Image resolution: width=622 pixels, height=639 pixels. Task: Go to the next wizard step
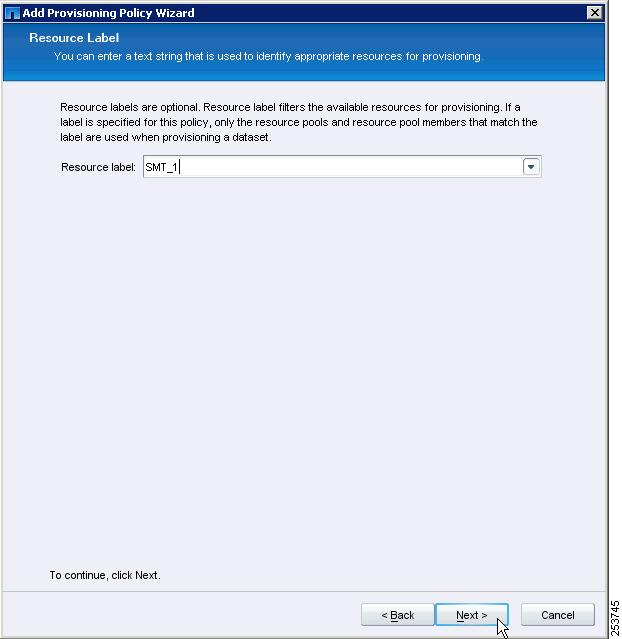[x=472, y=615]
